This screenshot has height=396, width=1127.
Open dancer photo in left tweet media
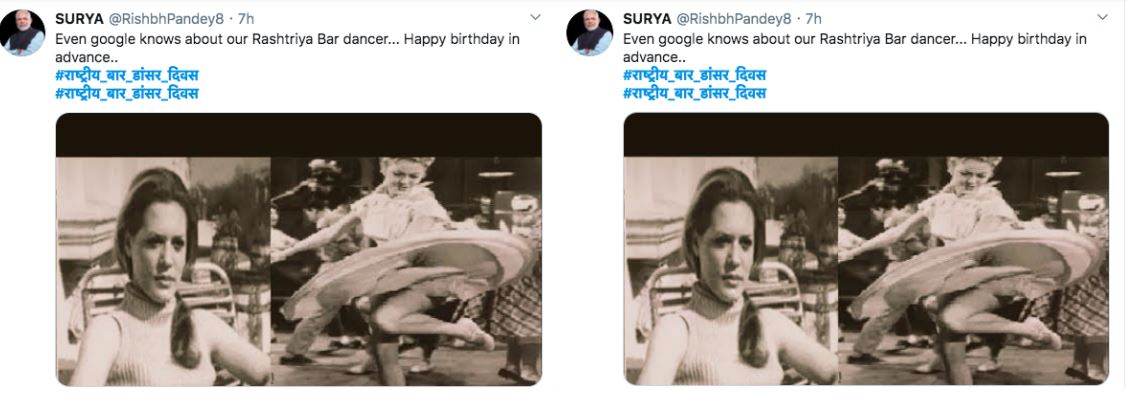pos(406,271)
